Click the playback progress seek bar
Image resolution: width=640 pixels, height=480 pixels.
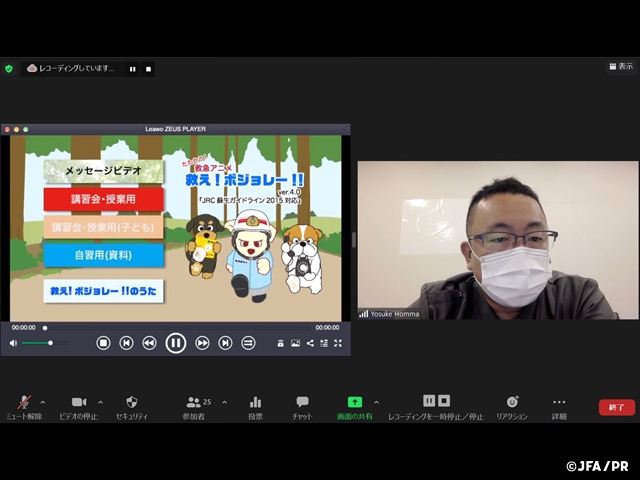pyautogui.click(x=176, y=328)
